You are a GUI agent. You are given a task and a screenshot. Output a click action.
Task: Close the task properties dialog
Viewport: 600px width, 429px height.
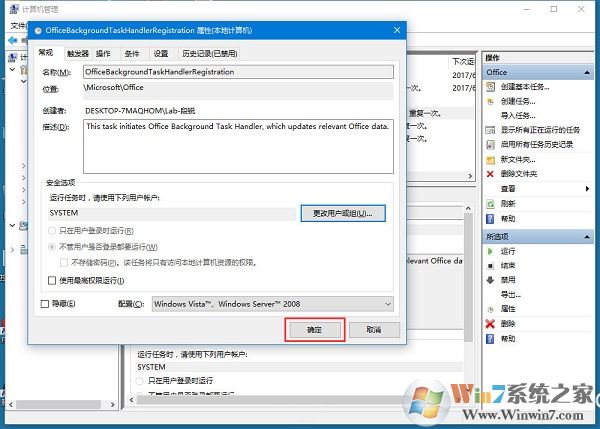(397, 30)
